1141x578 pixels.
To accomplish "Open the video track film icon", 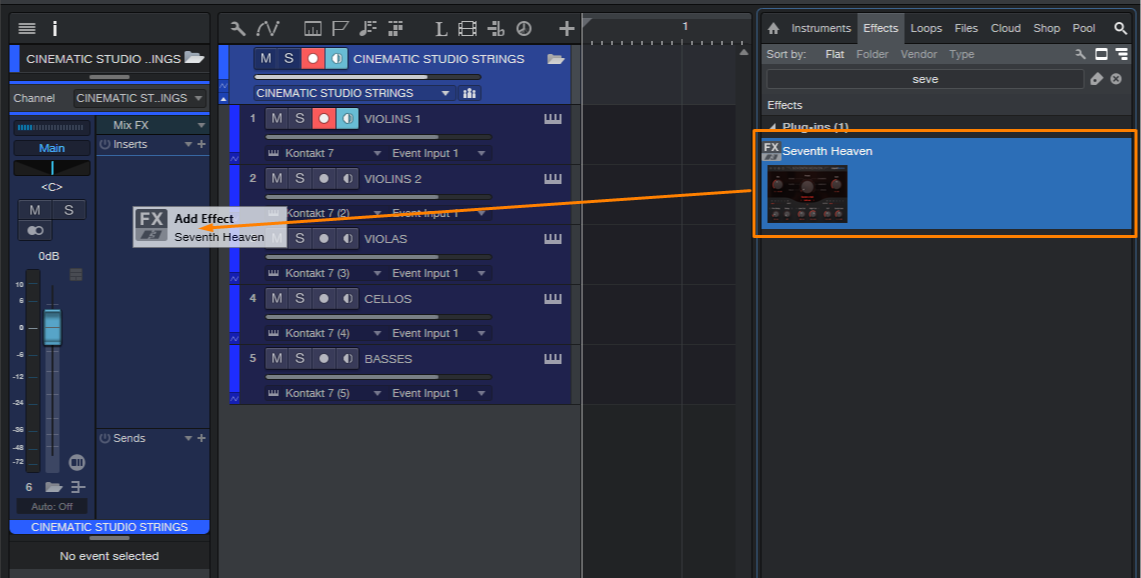I will click(467, 28).
